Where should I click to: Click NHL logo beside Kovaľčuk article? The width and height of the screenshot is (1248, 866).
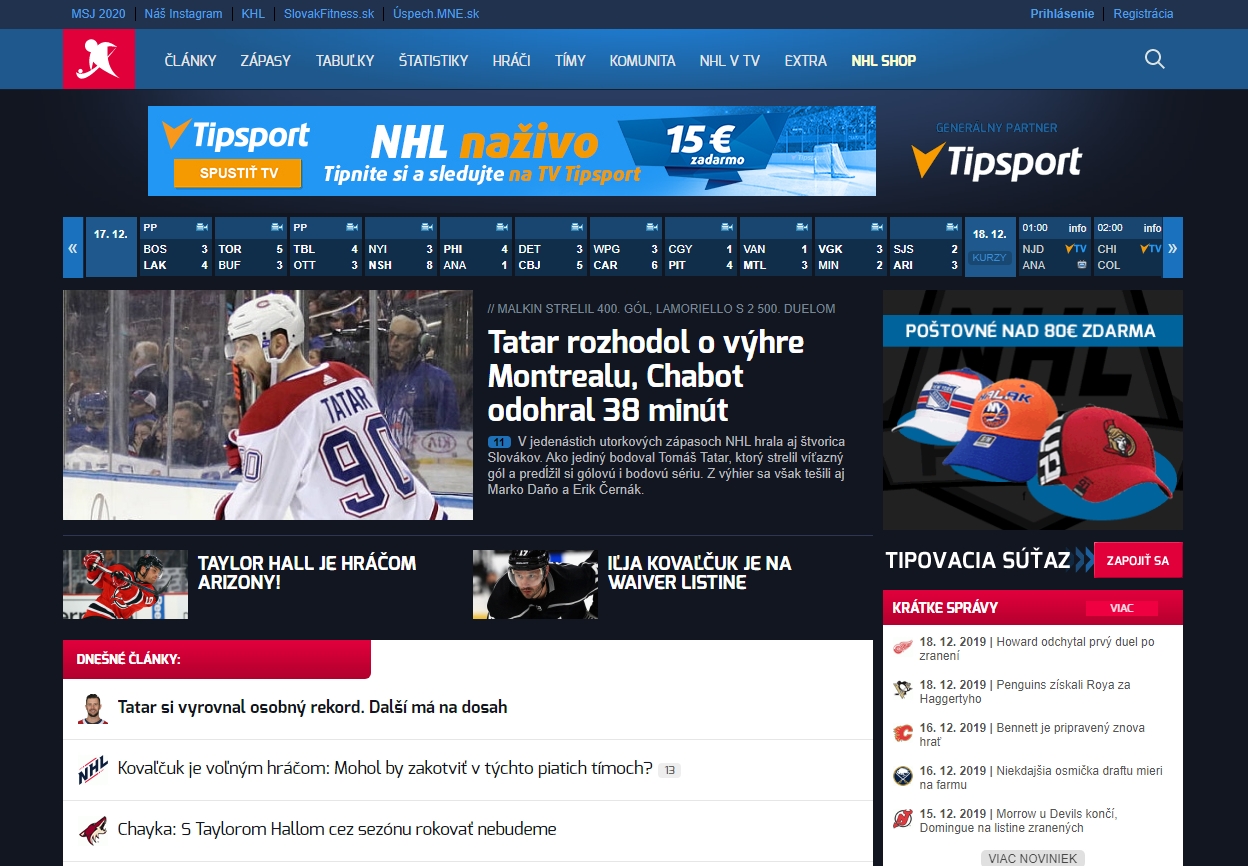point(93,770)
